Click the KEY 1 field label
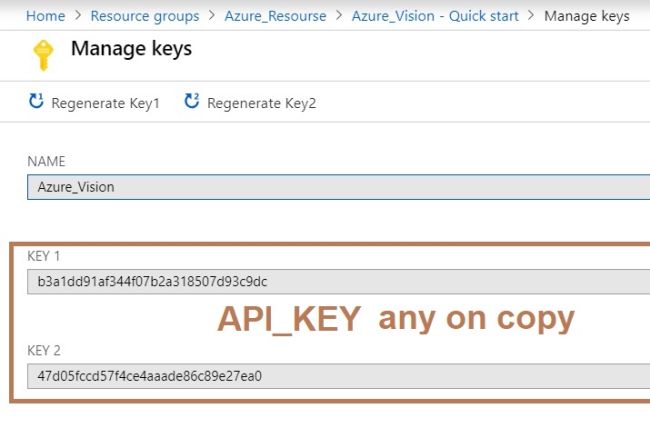This screenshot has width=650, height=438. click(x=44, y=256)
